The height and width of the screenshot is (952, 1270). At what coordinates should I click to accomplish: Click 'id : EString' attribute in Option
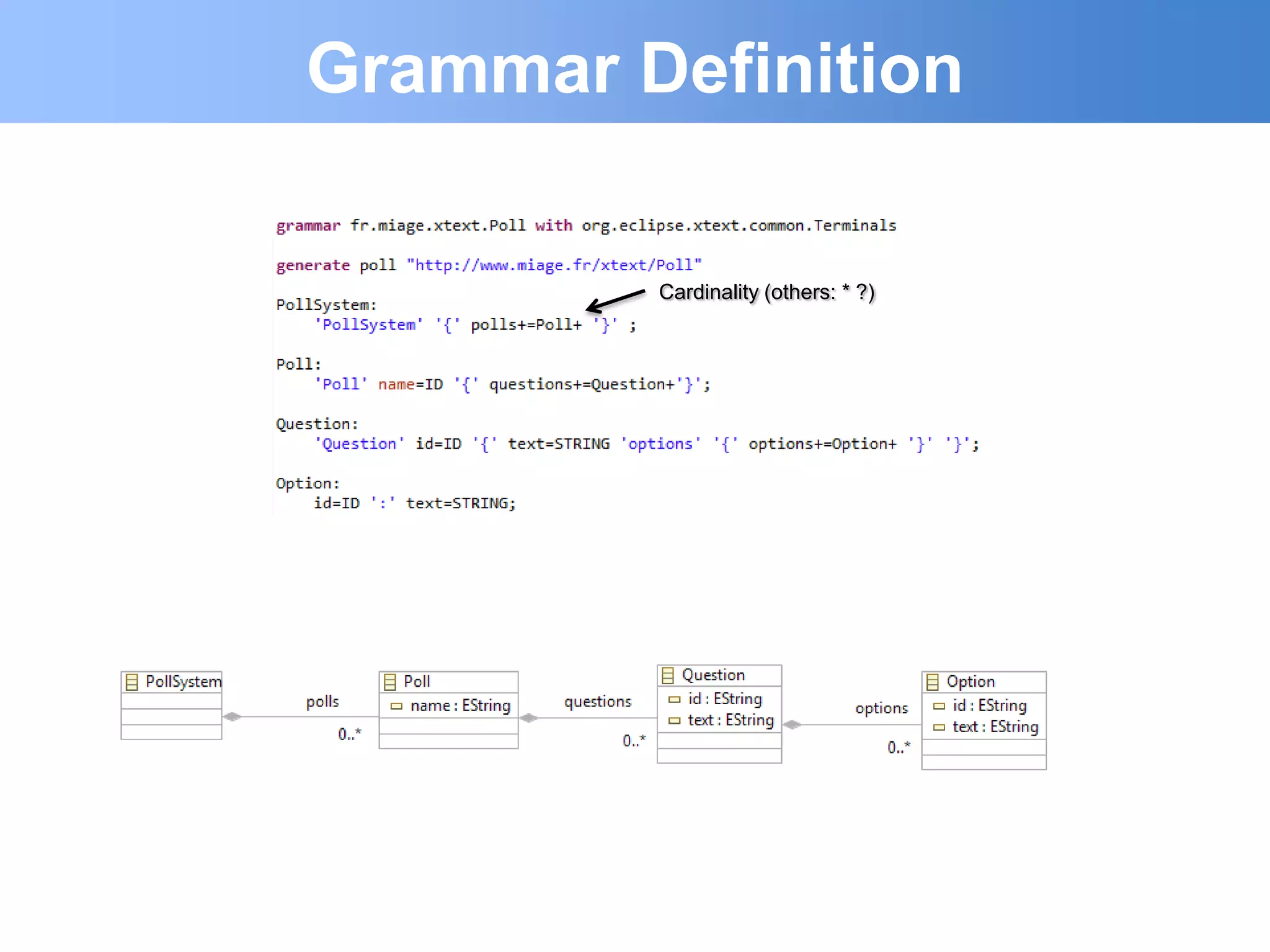[x=990, y=706]
